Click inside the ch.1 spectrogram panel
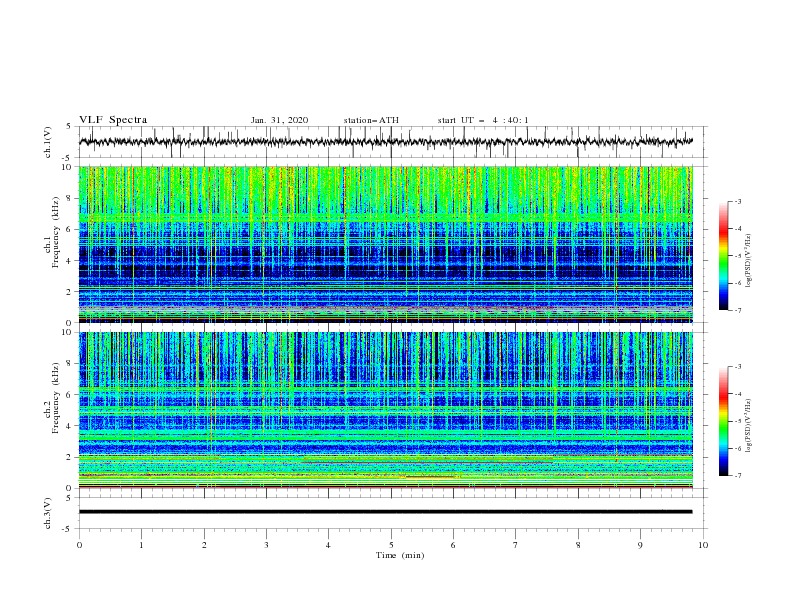This screenshot has width=792, height=612. (385, 244)
